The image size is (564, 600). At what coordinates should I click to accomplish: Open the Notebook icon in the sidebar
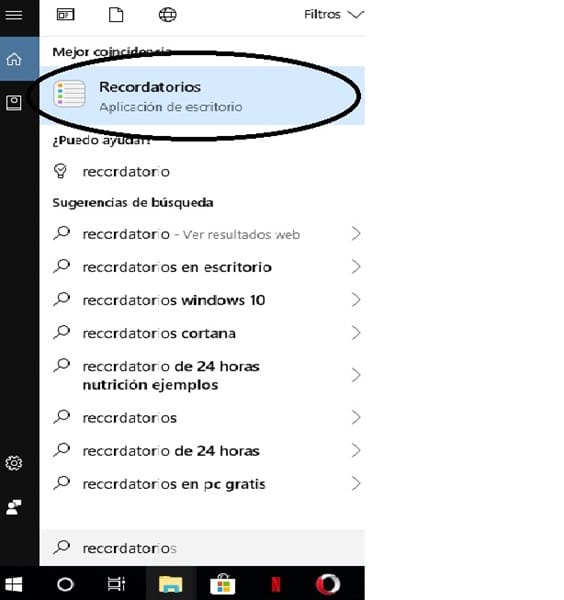(14, 103)
